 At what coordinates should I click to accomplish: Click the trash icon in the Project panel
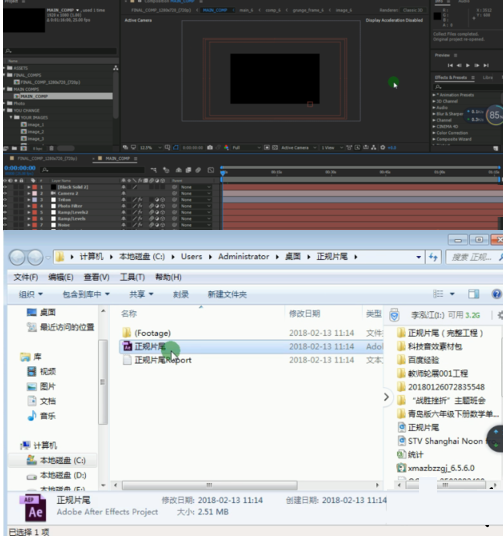tap(51, 148)
